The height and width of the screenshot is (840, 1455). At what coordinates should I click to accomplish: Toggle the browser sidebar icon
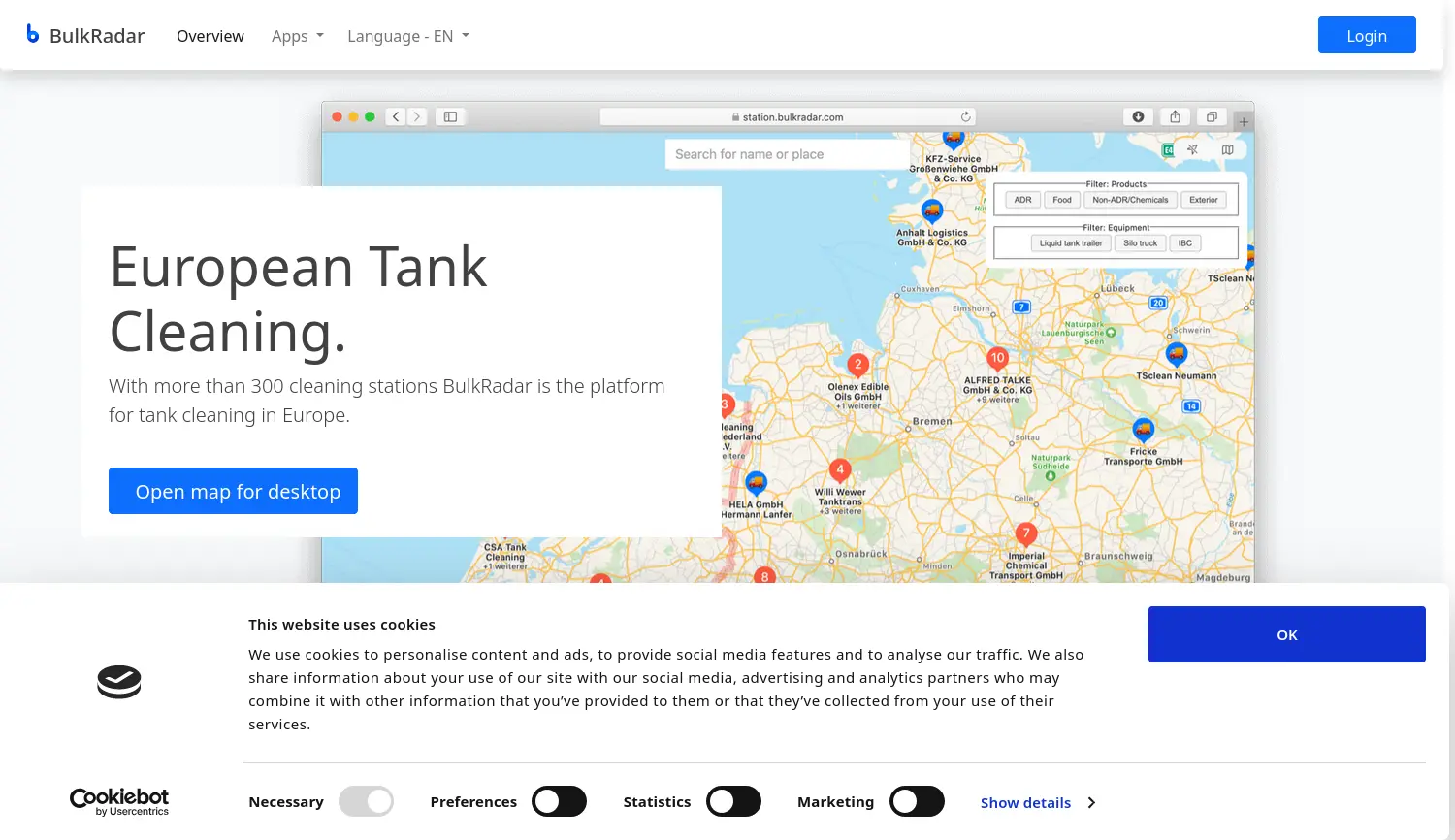click(x=449, y=116)
